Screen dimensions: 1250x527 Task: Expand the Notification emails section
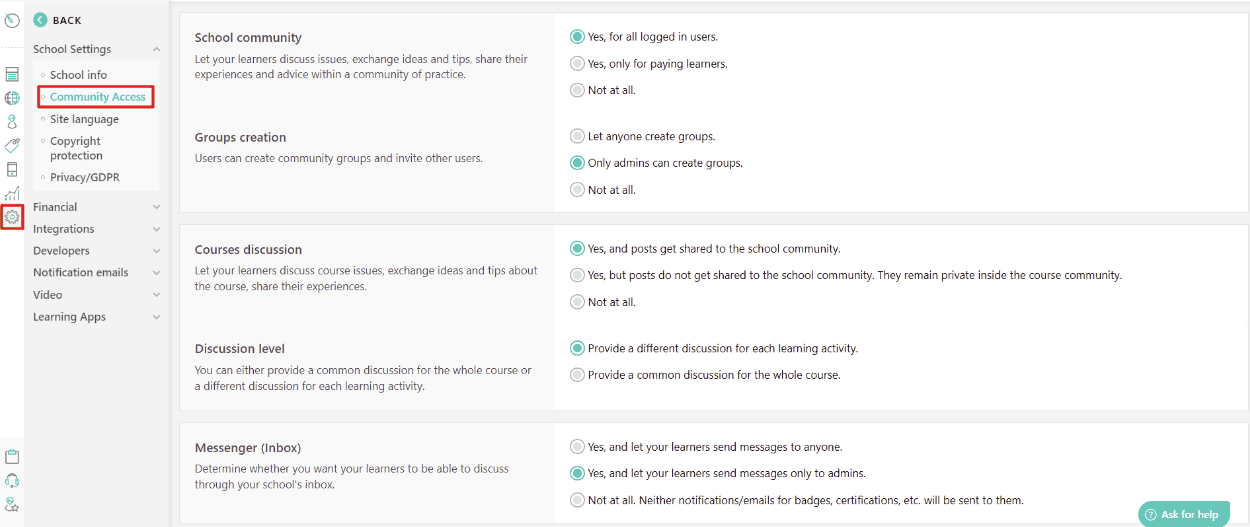point(96,273)
